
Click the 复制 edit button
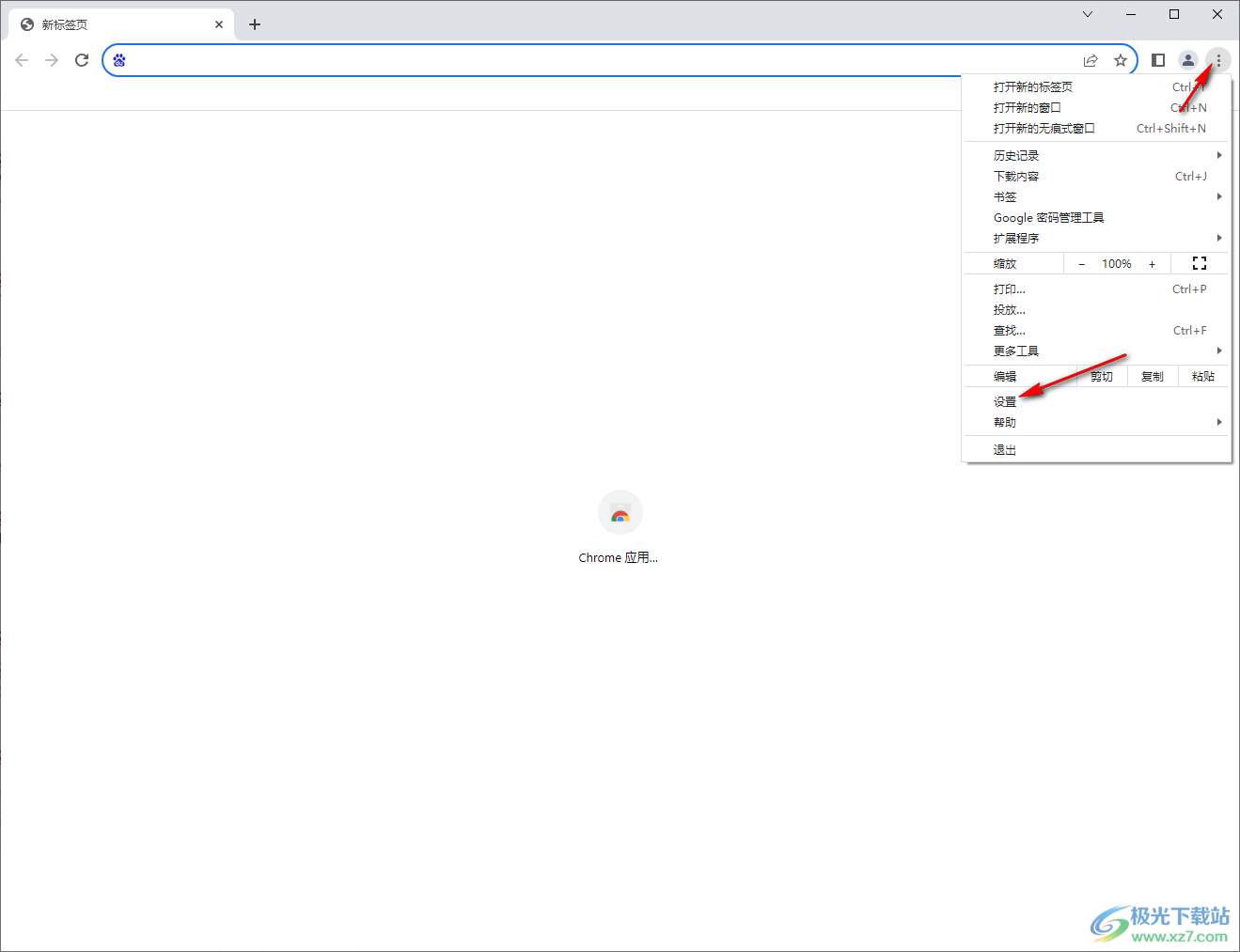point(1153,377)
